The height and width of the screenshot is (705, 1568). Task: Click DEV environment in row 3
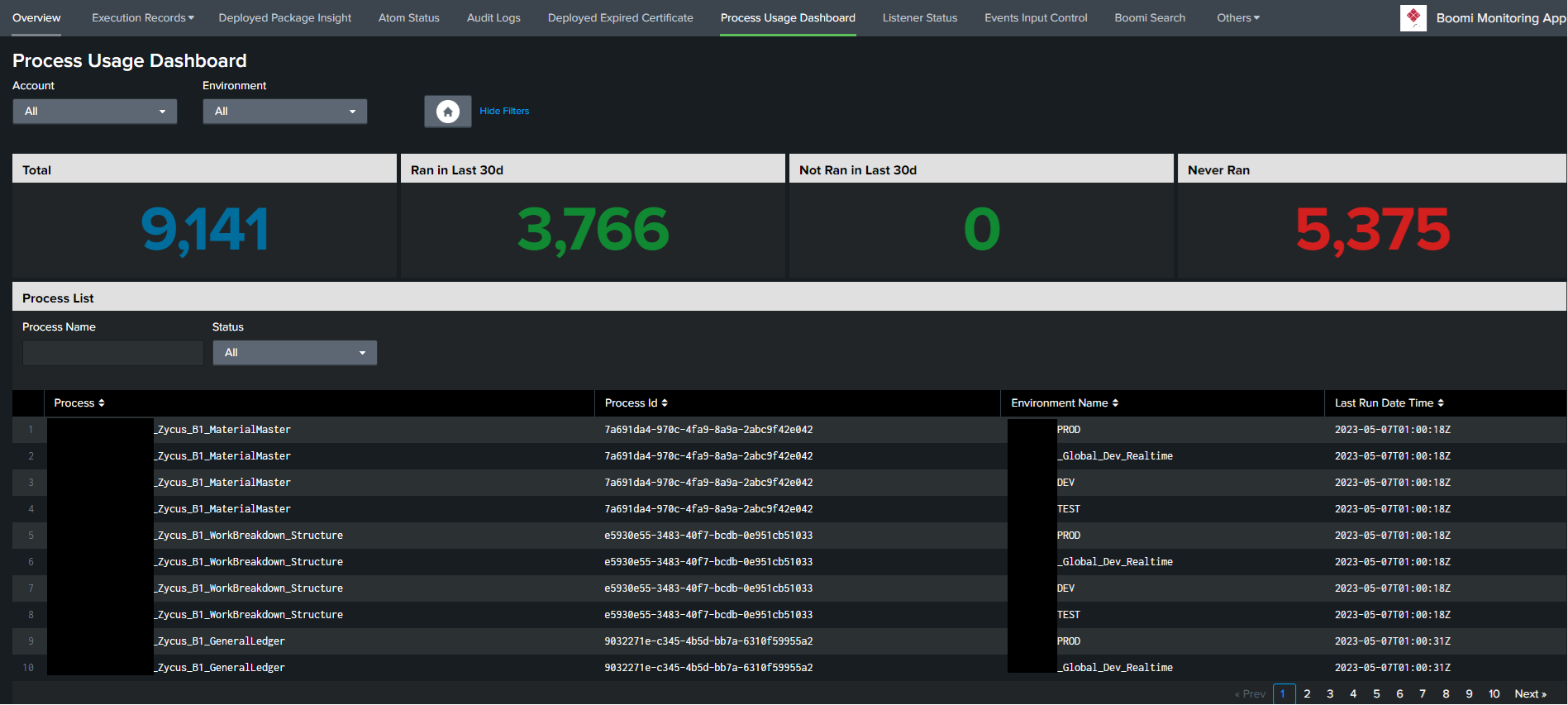tap(1065, 483)
